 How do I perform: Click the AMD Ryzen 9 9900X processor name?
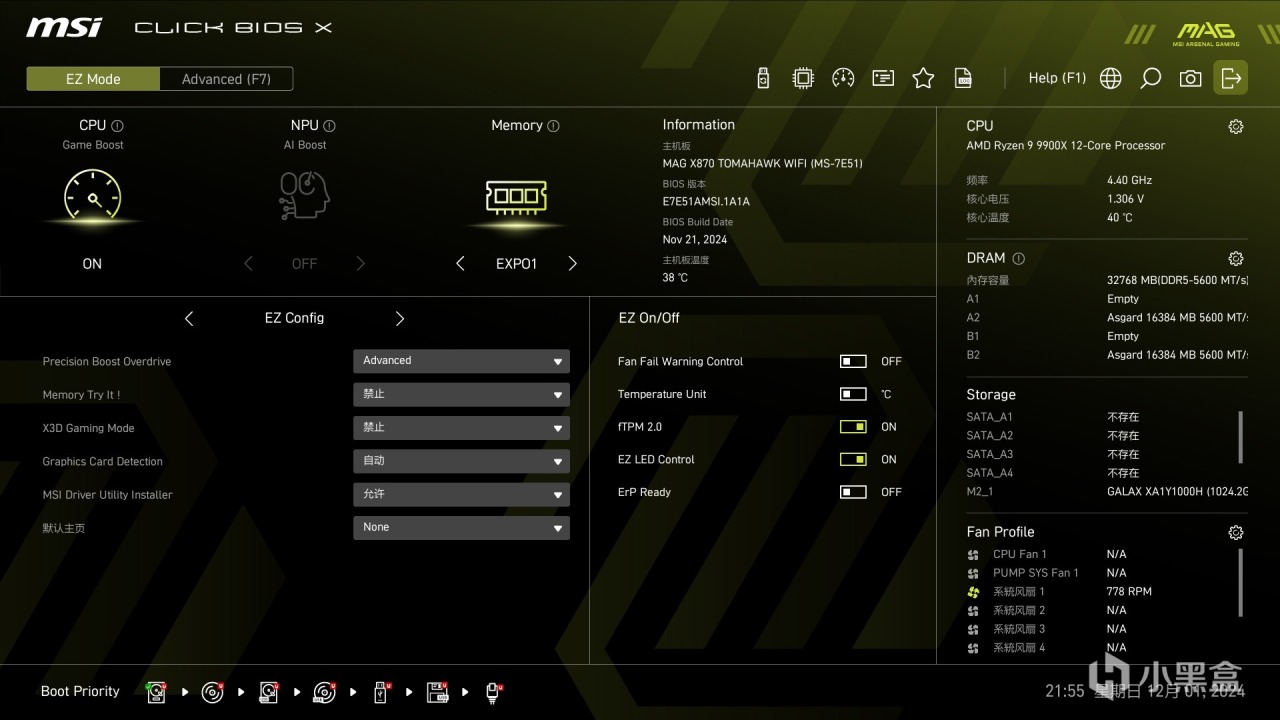1066,146
